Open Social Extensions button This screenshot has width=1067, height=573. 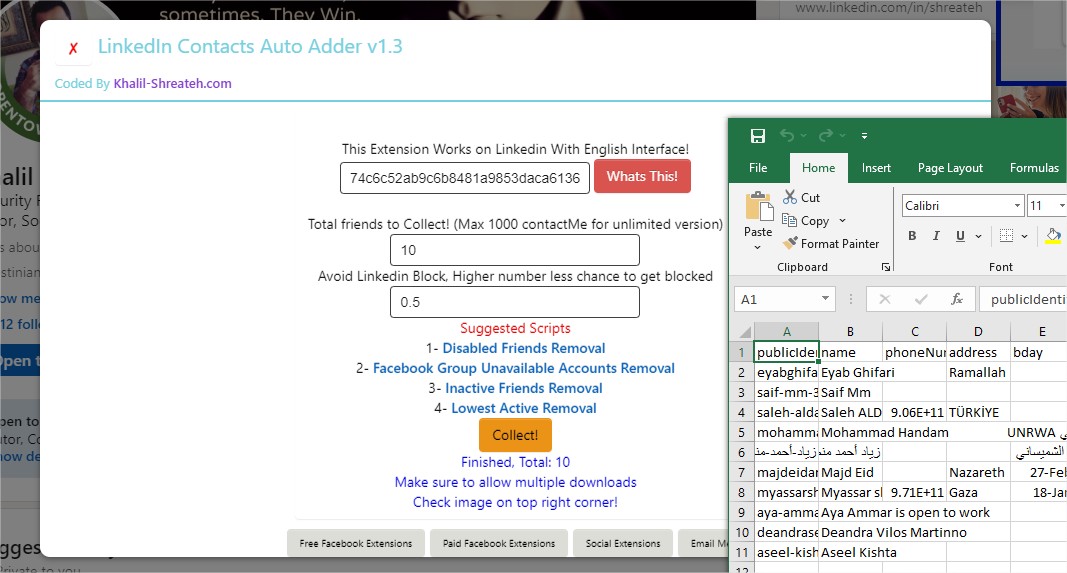pyautogui.click(x=623, y=543)
